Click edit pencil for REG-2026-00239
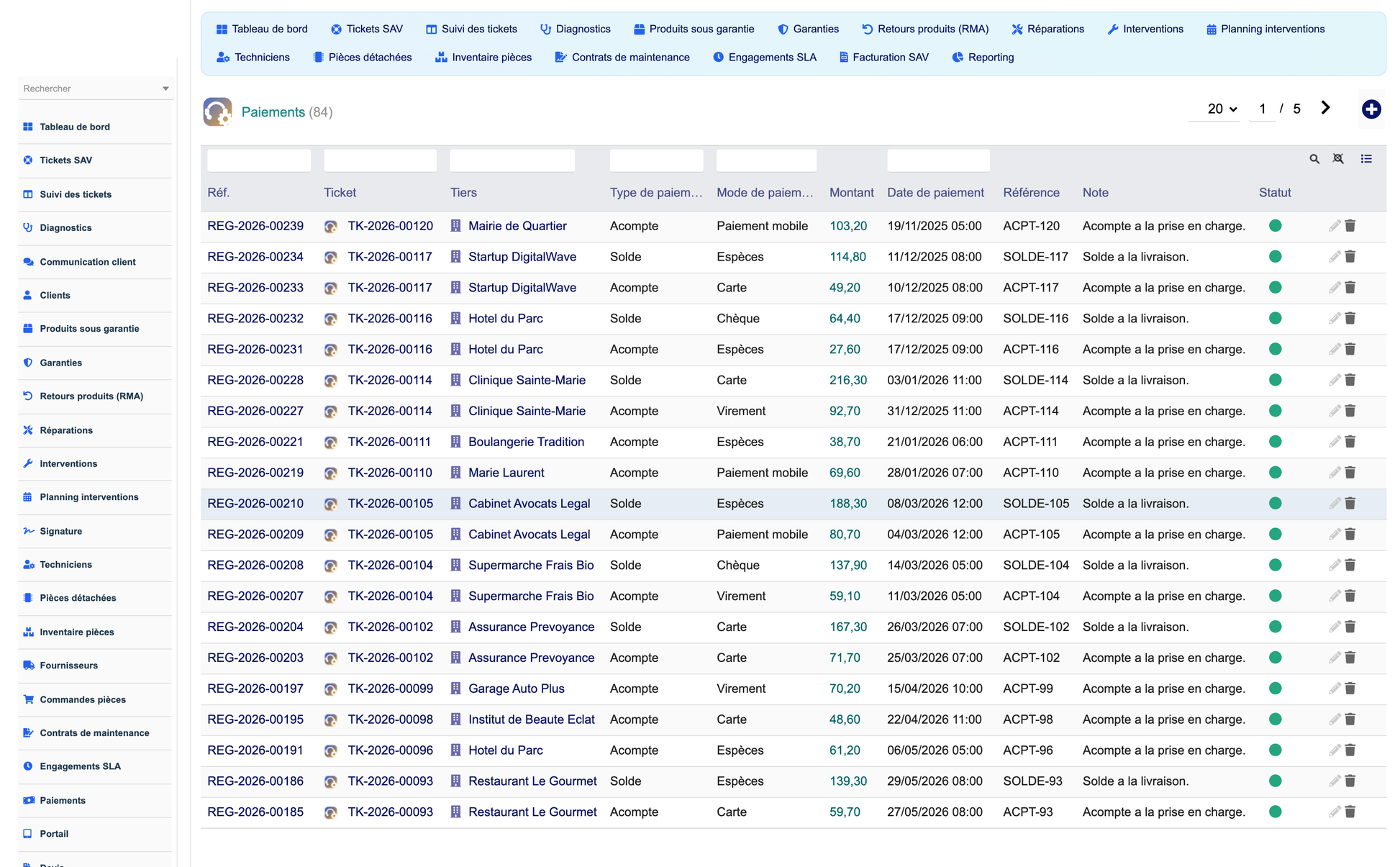 (x=1335, y=226)
